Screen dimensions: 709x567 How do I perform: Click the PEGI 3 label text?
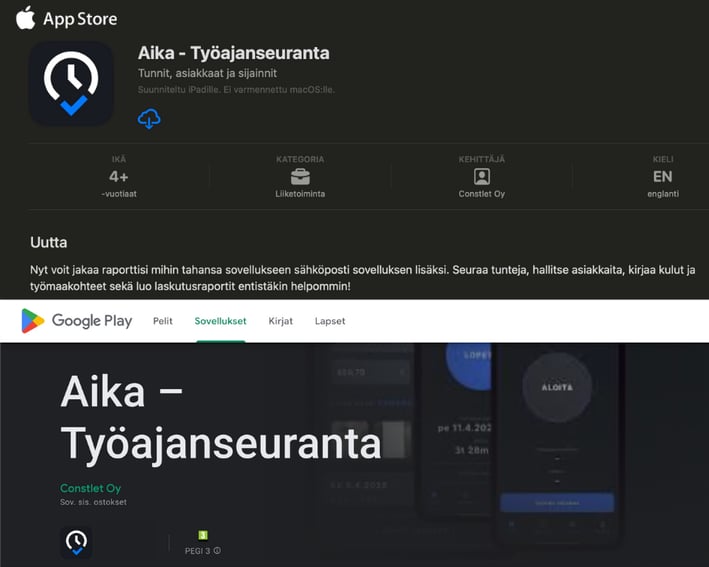click(198, 551)
